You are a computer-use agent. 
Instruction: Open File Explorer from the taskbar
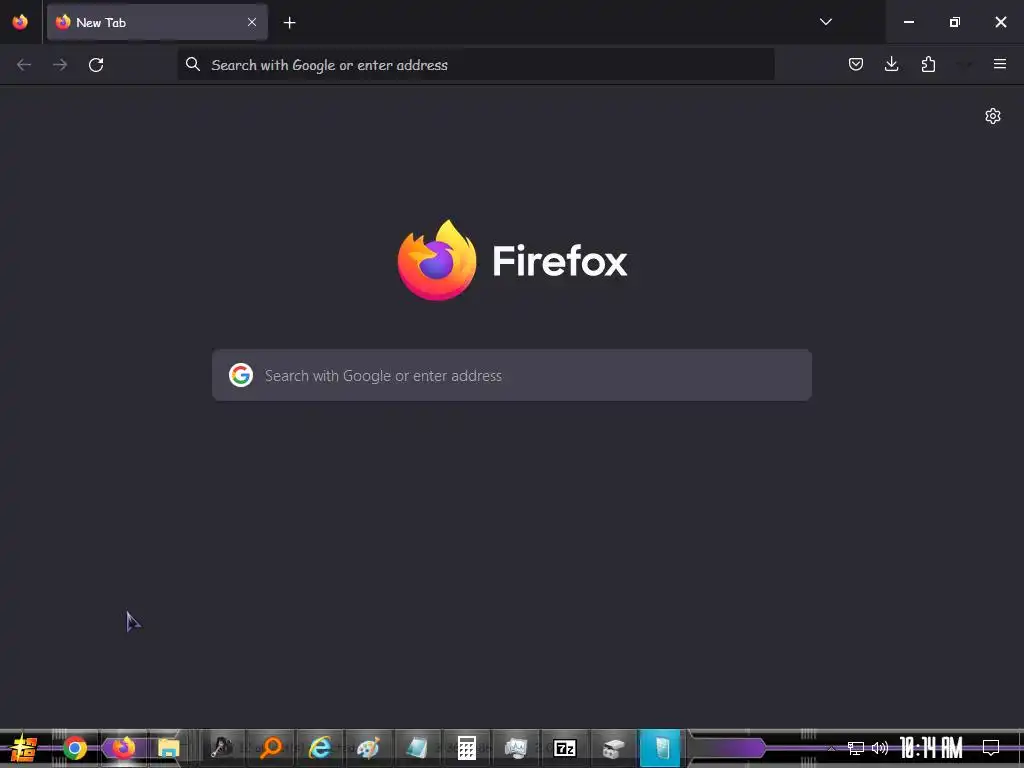coord(168,748)
